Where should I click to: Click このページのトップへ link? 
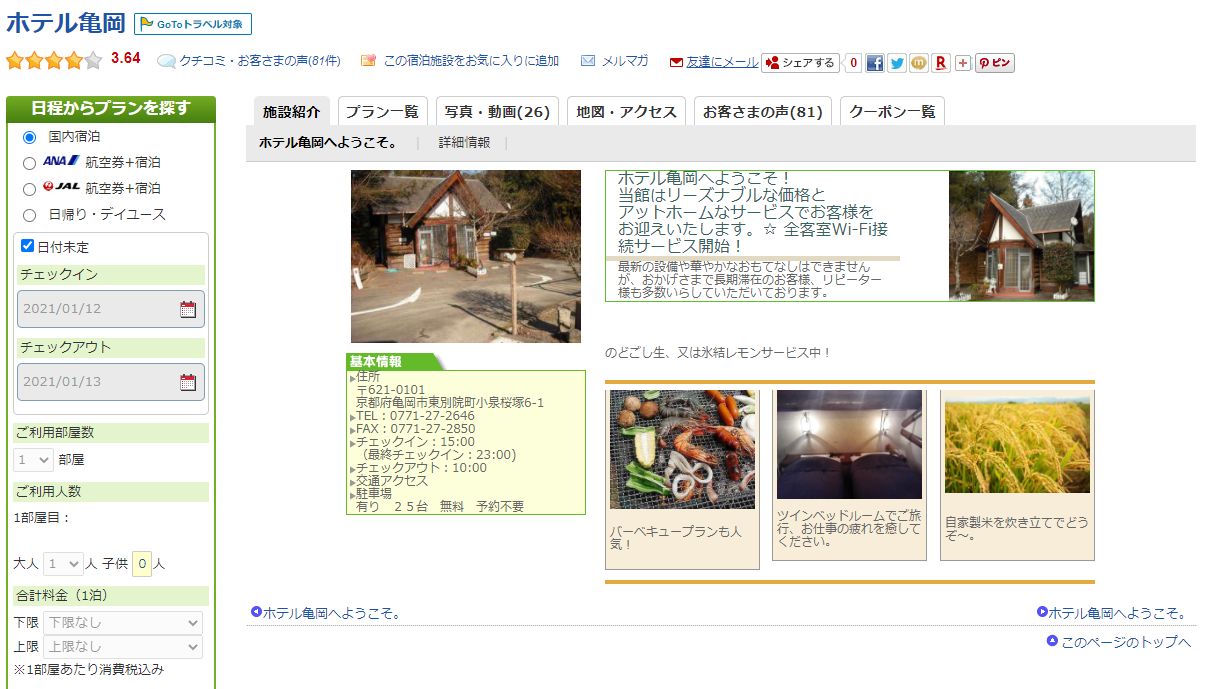coord(1126,642)
